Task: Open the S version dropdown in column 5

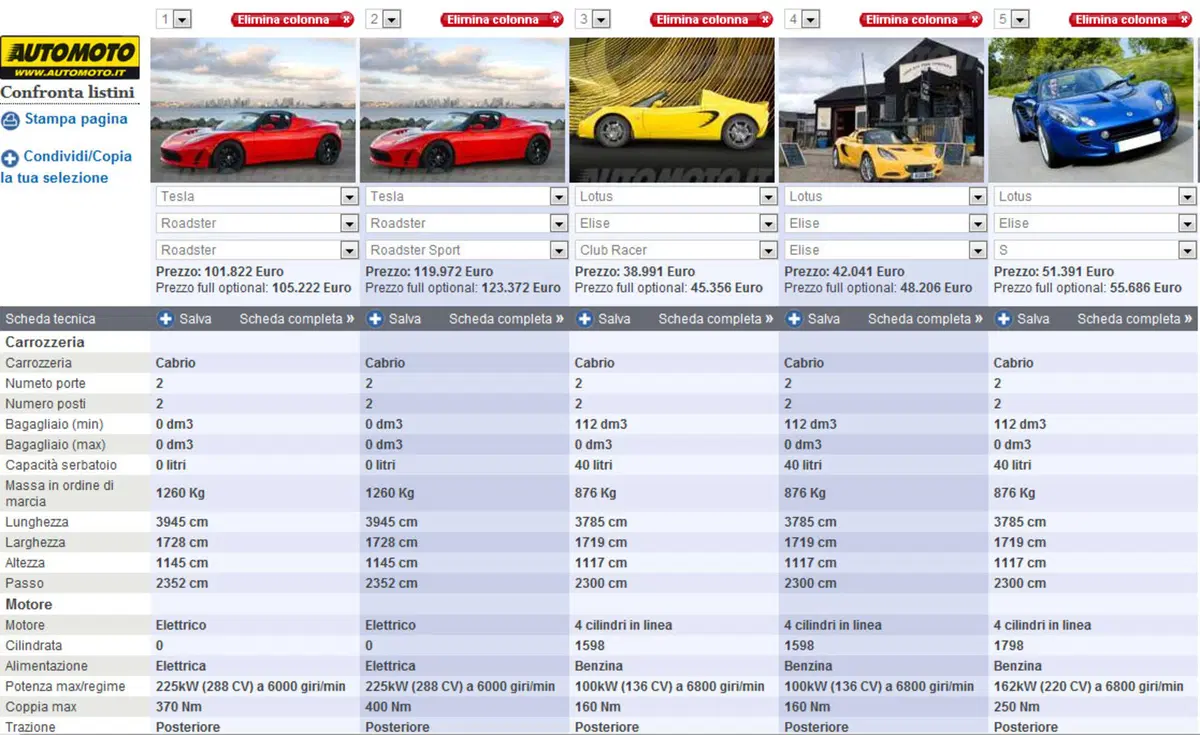Action: [1095, 250]
